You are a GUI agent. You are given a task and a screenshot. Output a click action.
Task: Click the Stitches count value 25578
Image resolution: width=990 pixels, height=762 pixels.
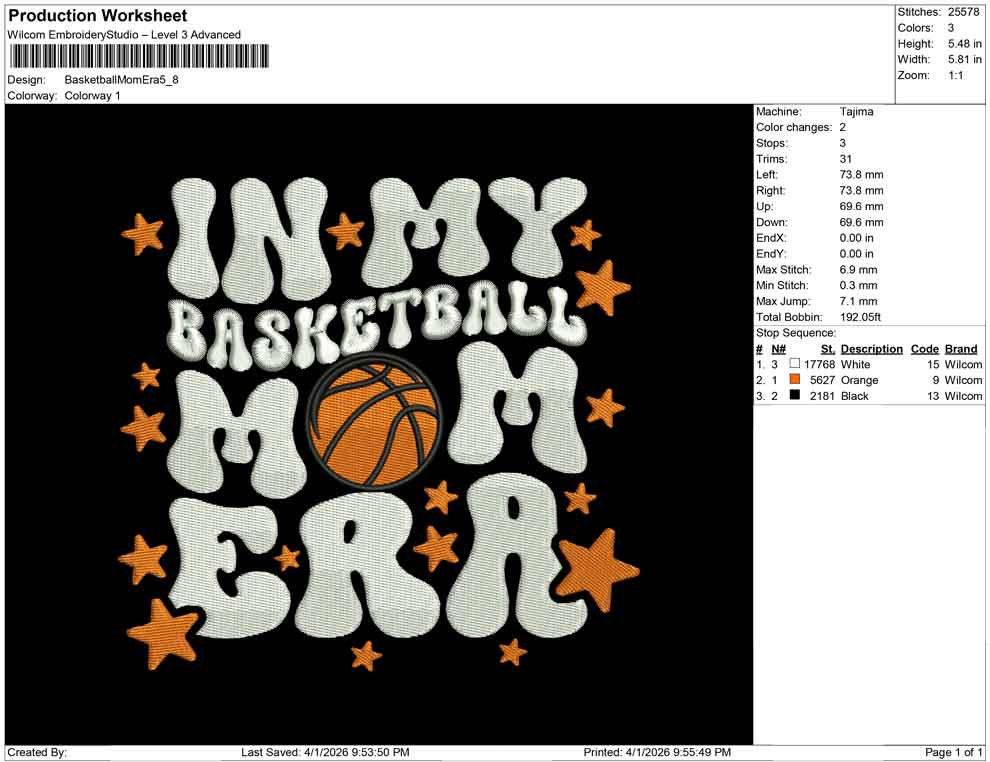click(x=965, y=13)
